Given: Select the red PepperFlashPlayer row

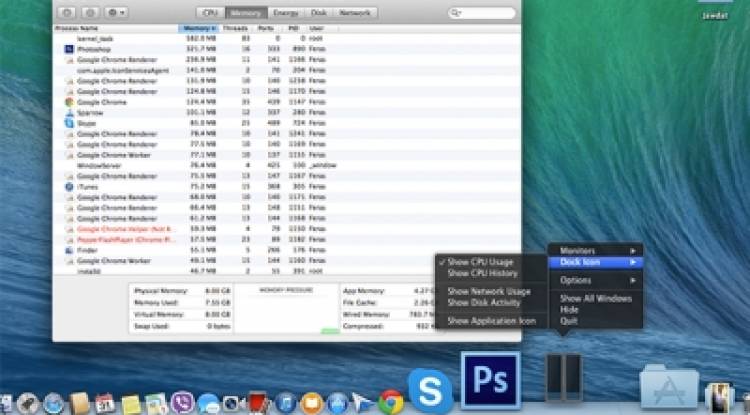Looking at the screenshot, I should (x=287, y=240).
